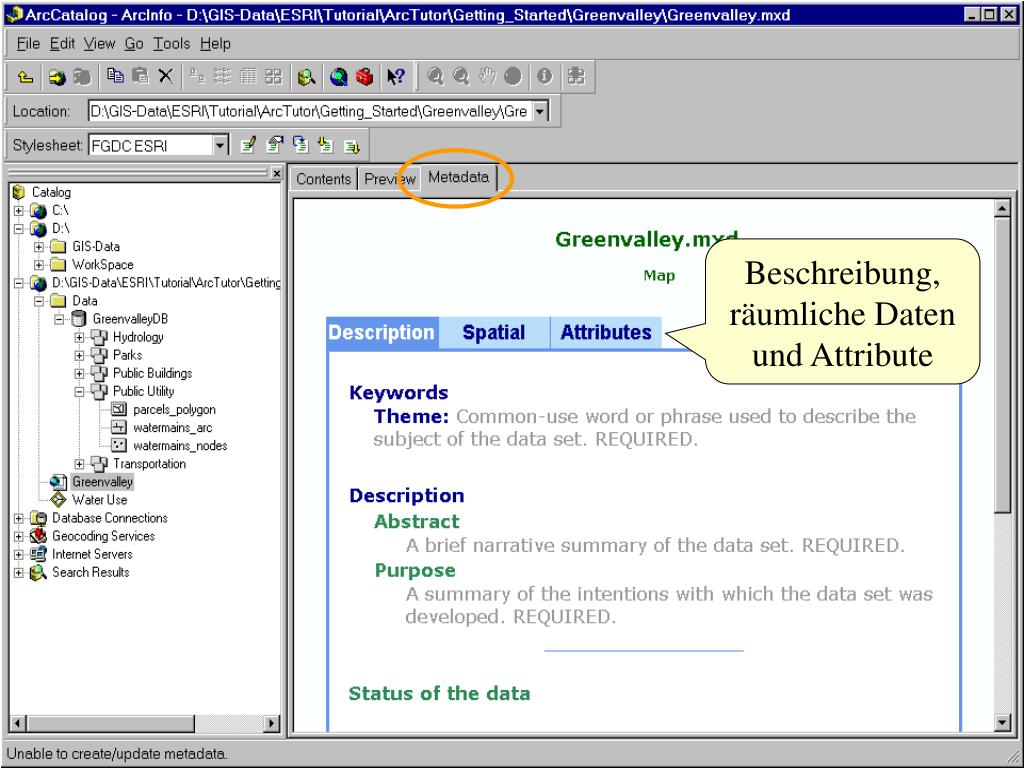Switch to Details view
This screenshot has width=1024, height=768.
pyautogui.click(x=248, y=77)
